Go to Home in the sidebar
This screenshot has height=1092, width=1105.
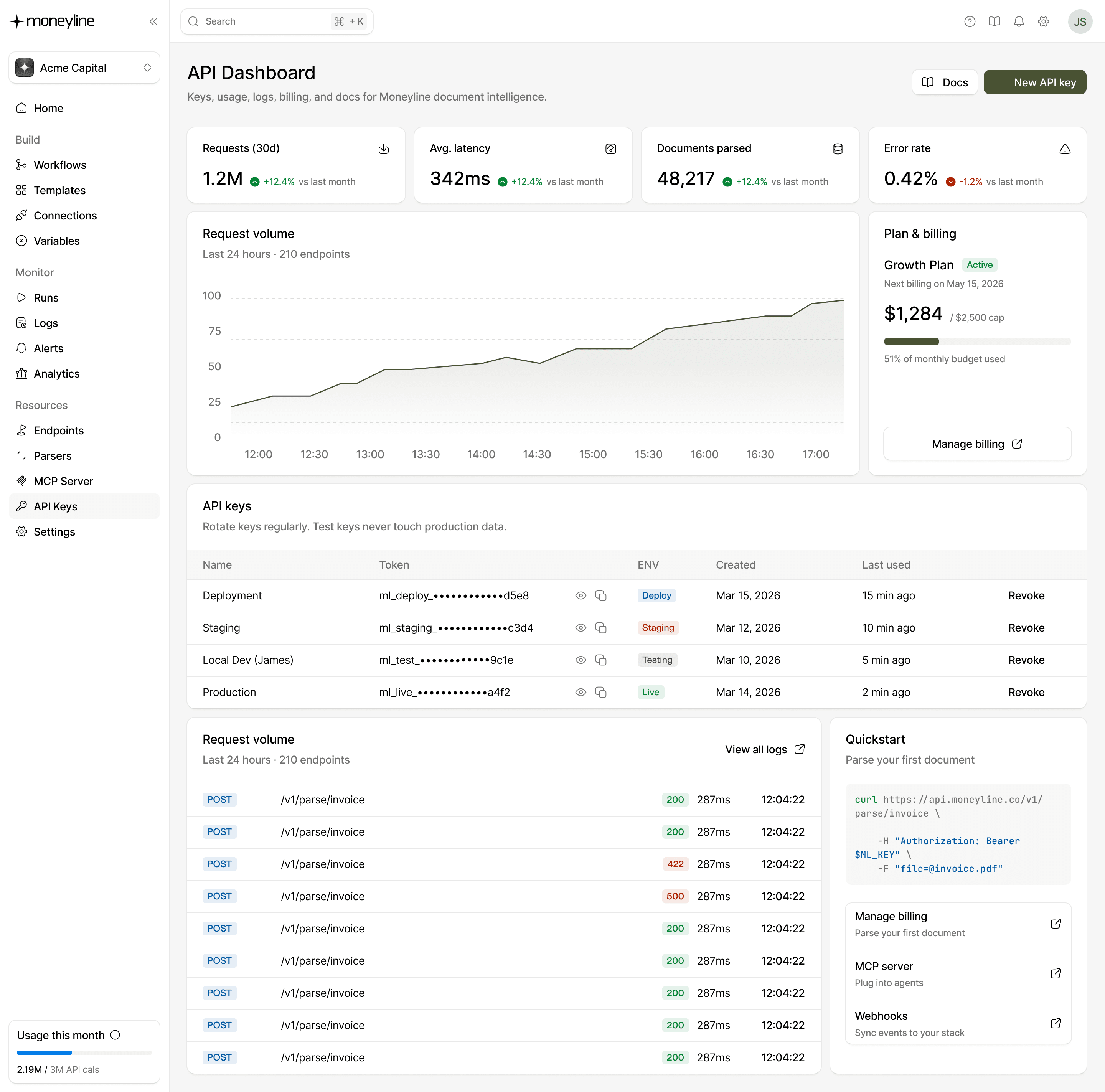coord(84,108)
